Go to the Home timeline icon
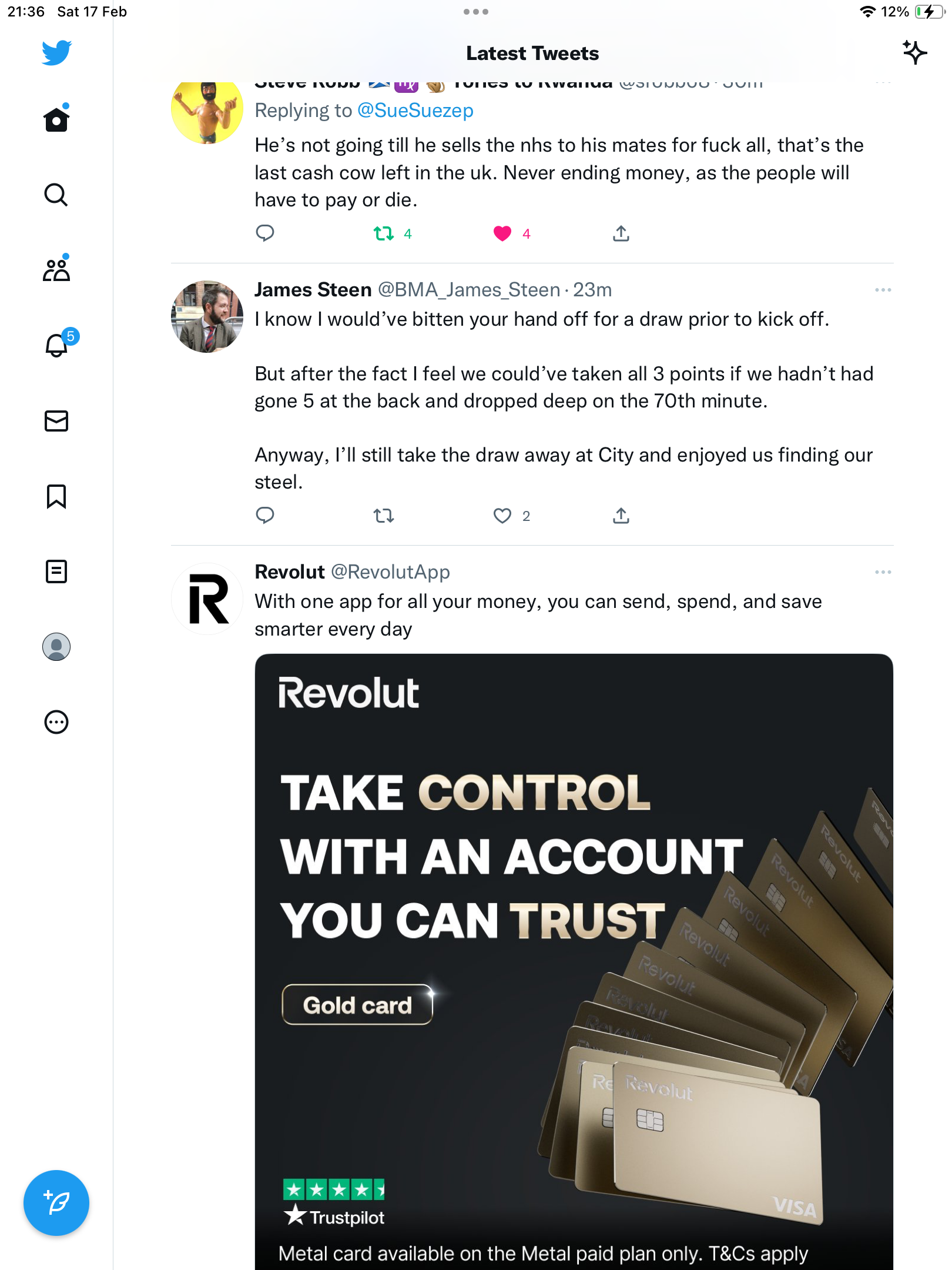This screenshot has height=1270, width=952. point(56,119)
